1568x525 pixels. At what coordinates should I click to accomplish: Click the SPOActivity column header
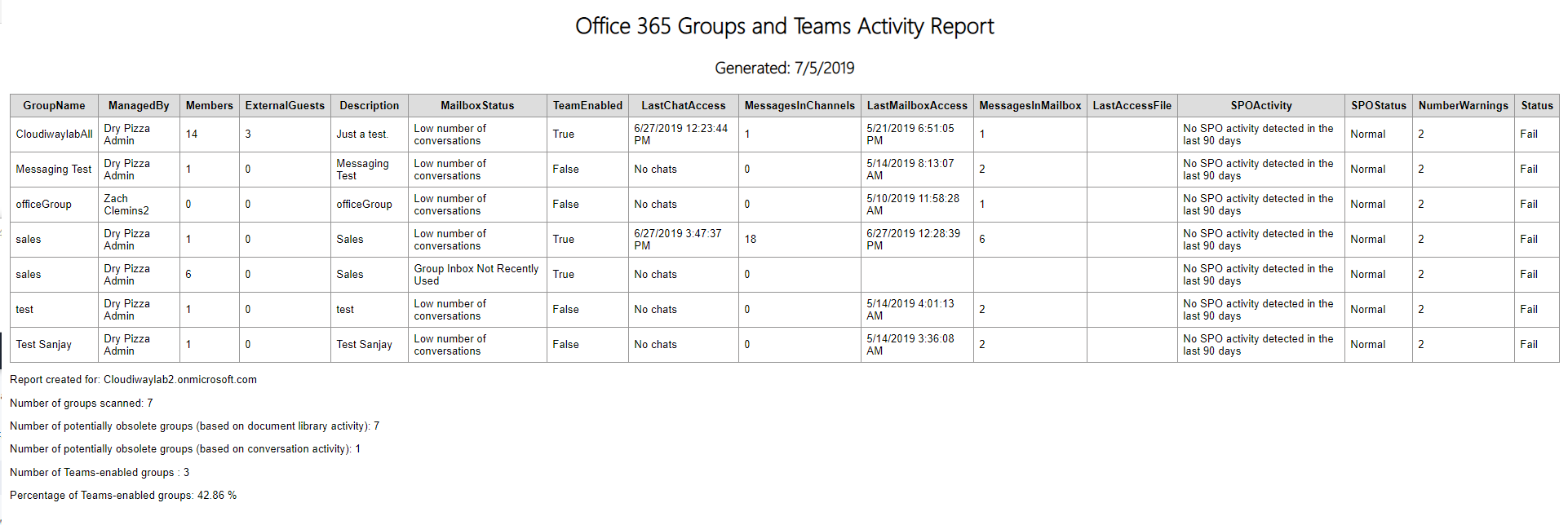(x=1260, y=105)
